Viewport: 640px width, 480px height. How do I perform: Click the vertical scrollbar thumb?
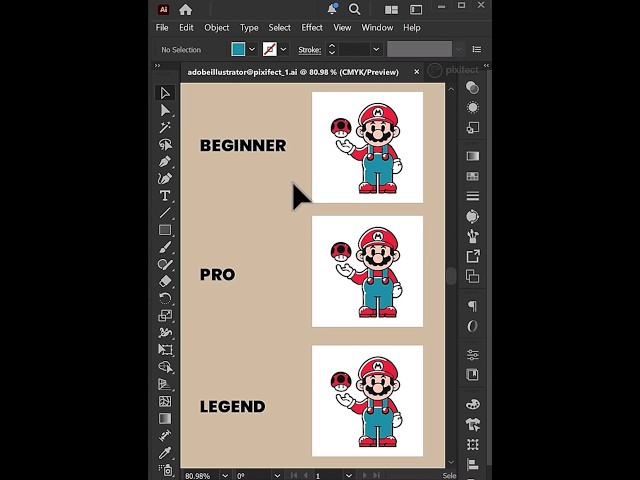click(451, 276)
